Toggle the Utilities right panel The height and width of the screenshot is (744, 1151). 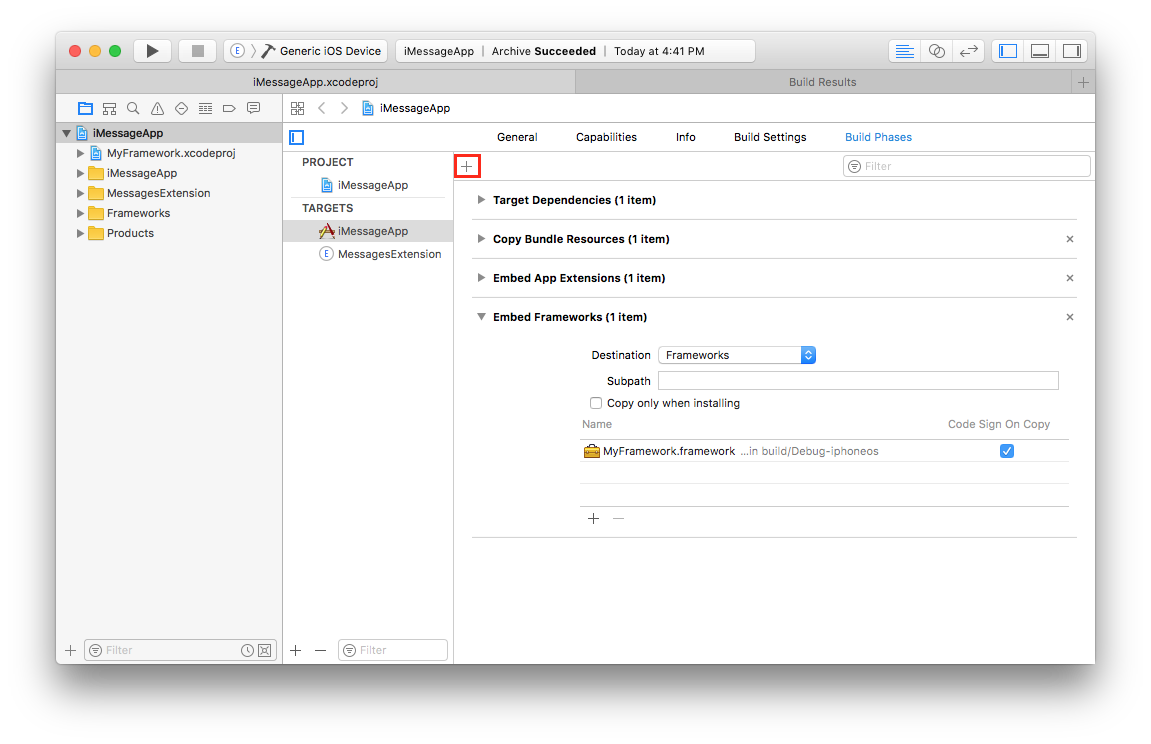coord(1071,51)
